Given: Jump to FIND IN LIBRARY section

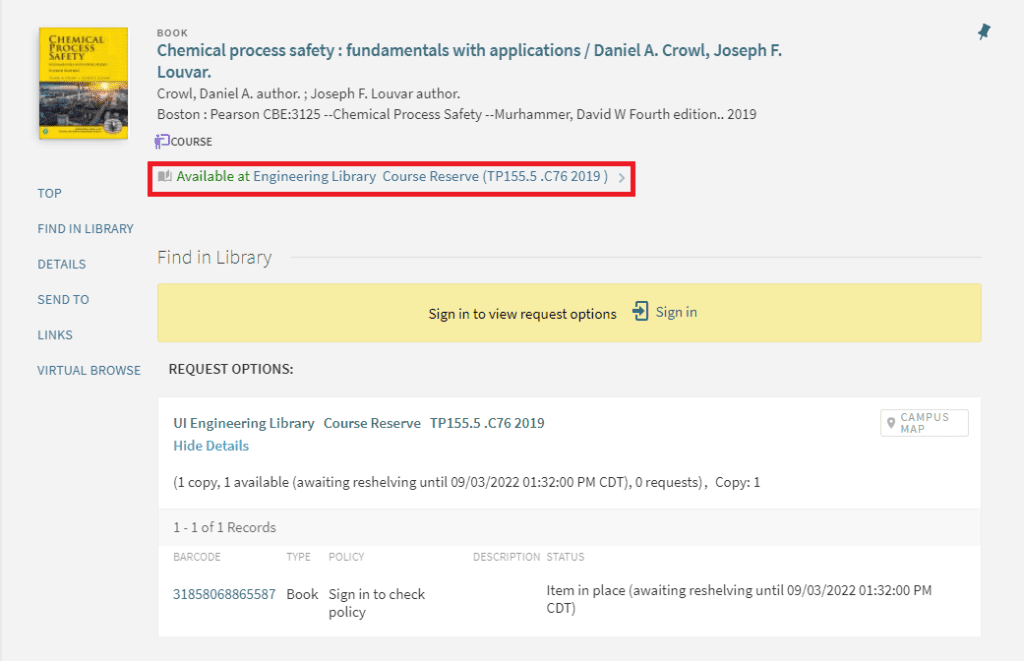Looking at the screenshot, I should [x=85, y=228].
